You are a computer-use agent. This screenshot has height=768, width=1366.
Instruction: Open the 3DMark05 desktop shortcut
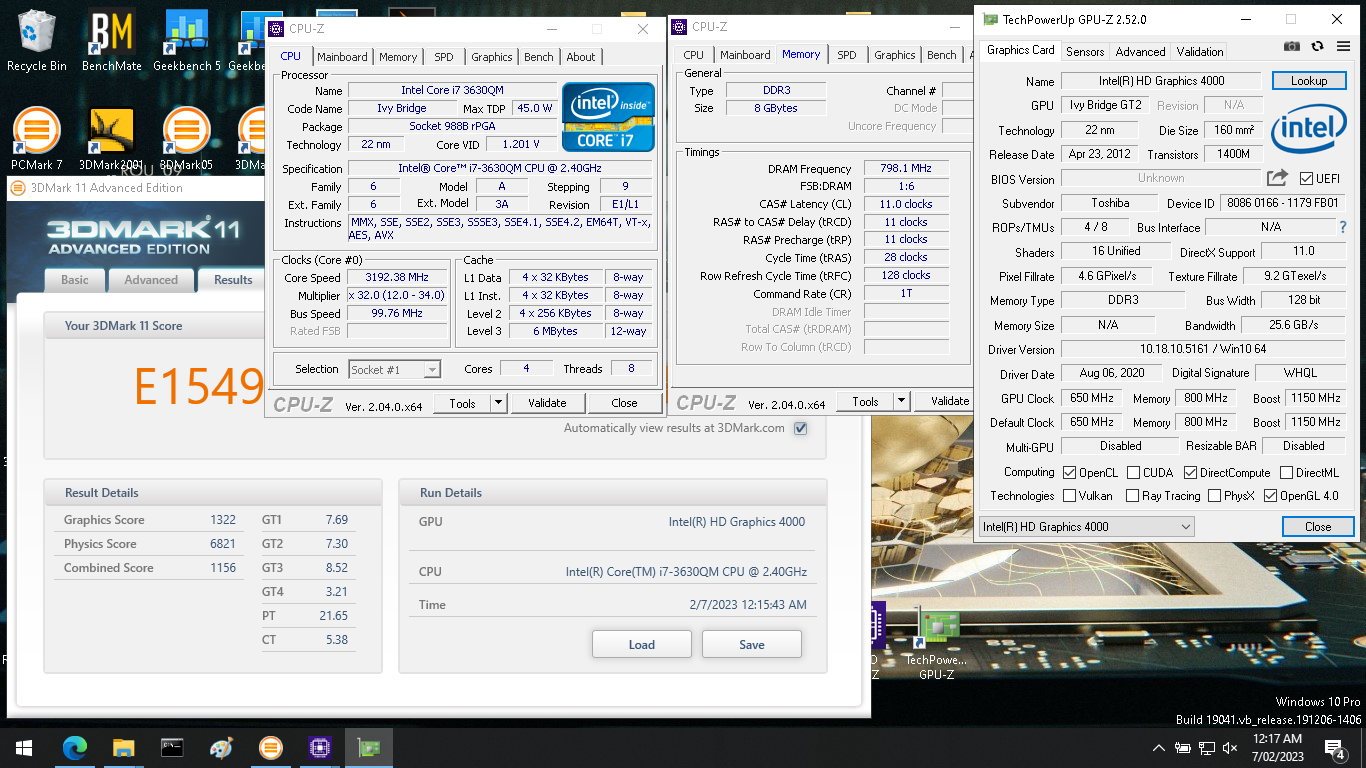[x=186, y=140]
